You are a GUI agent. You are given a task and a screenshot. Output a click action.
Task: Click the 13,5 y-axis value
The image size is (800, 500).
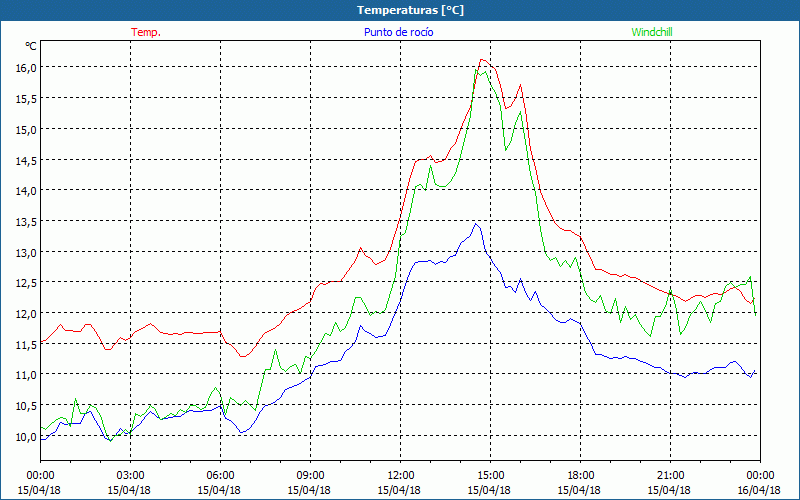(x=26, y=221)
